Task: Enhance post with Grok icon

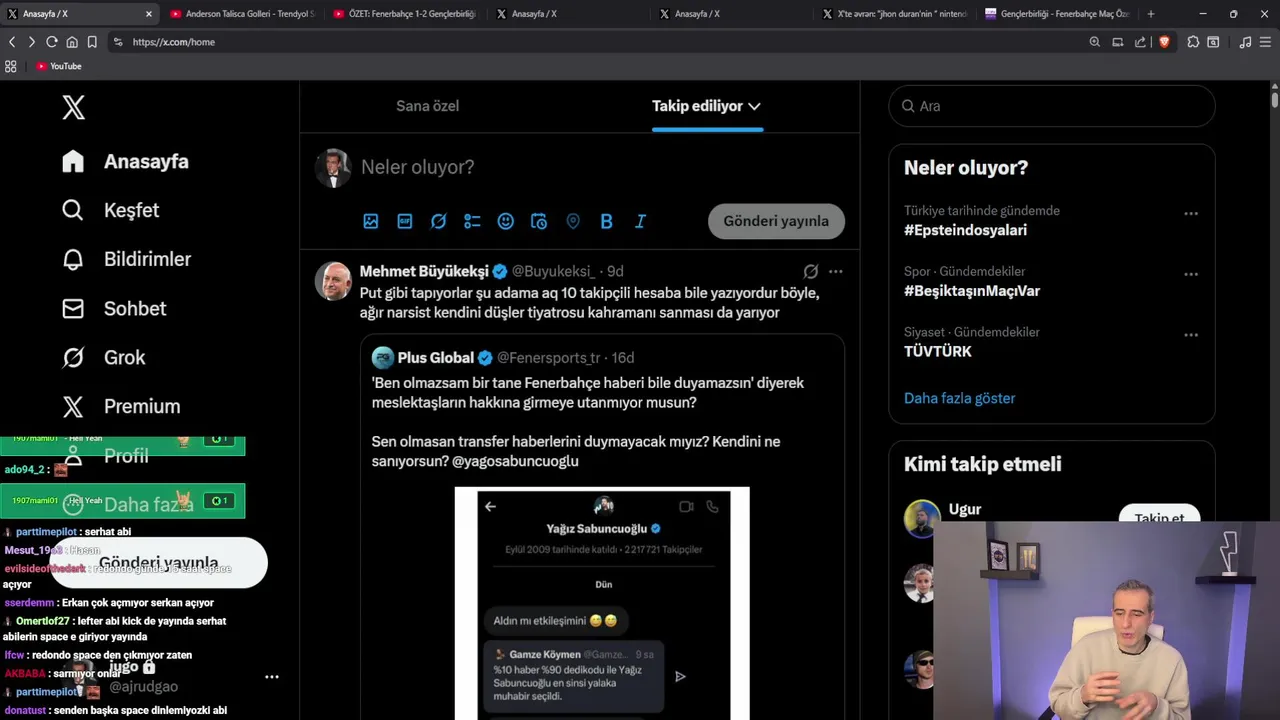Action: tap(438, 221)
